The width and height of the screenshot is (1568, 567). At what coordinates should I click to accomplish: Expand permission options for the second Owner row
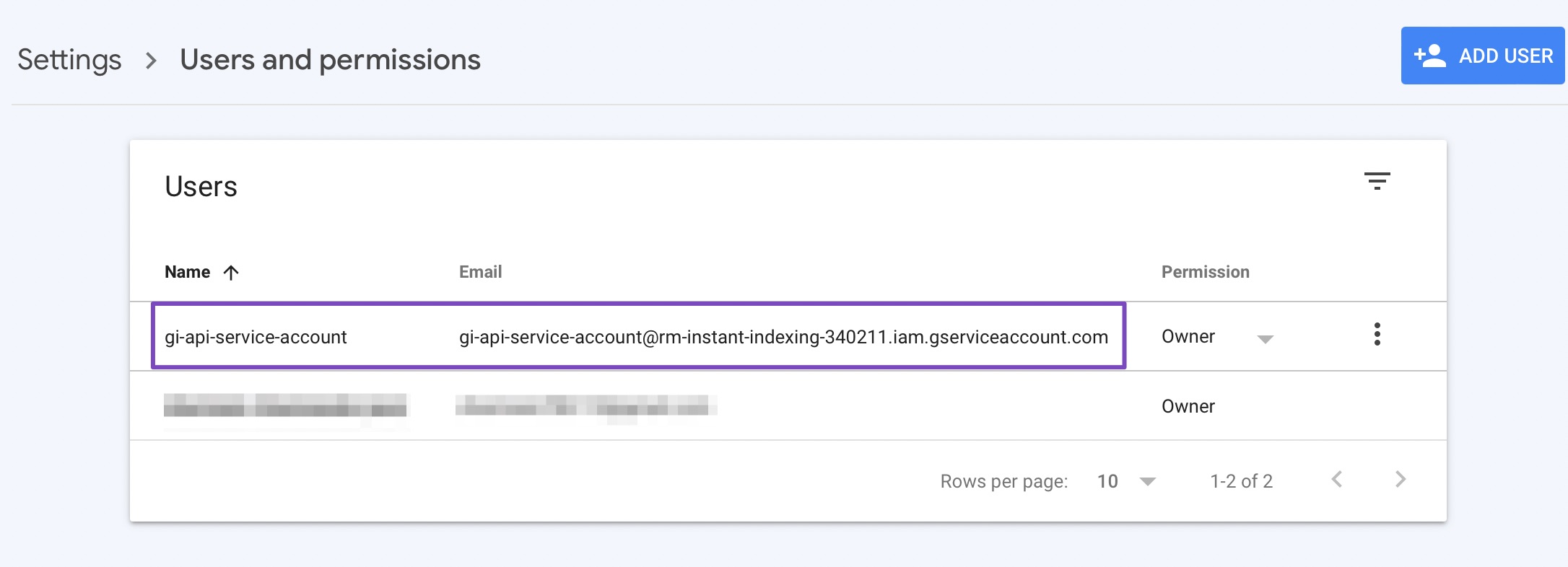pos(1189,405)
